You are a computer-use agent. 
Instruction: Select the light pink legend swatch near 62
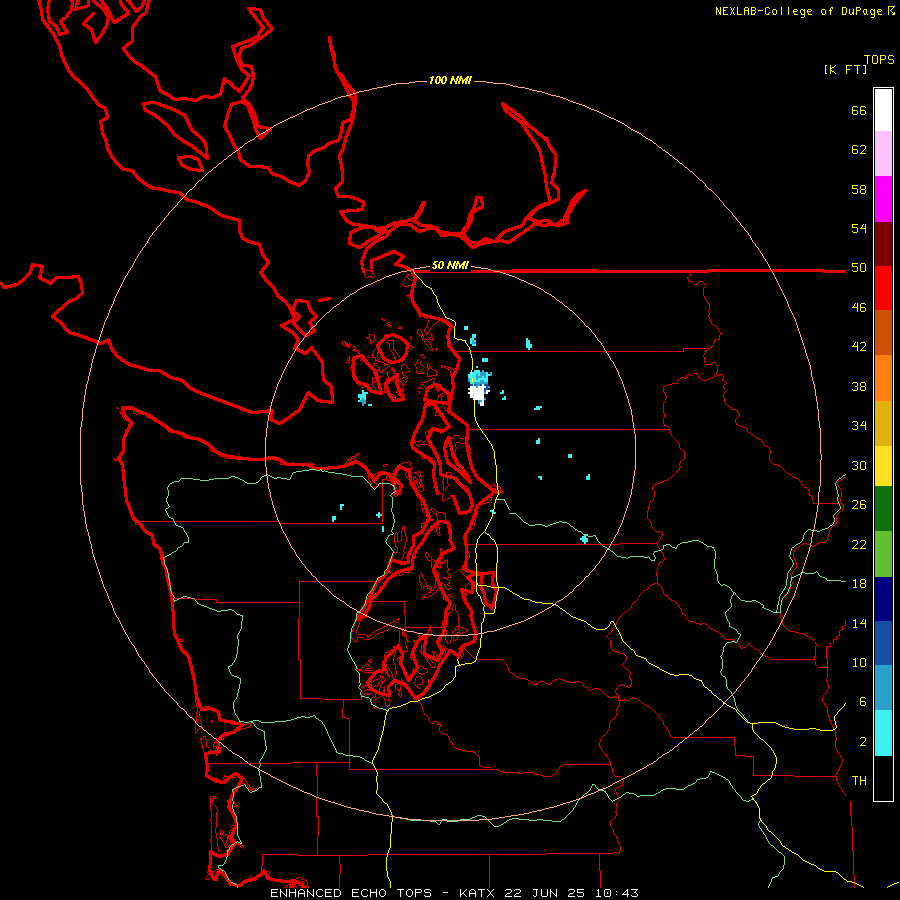coord(883,153)
